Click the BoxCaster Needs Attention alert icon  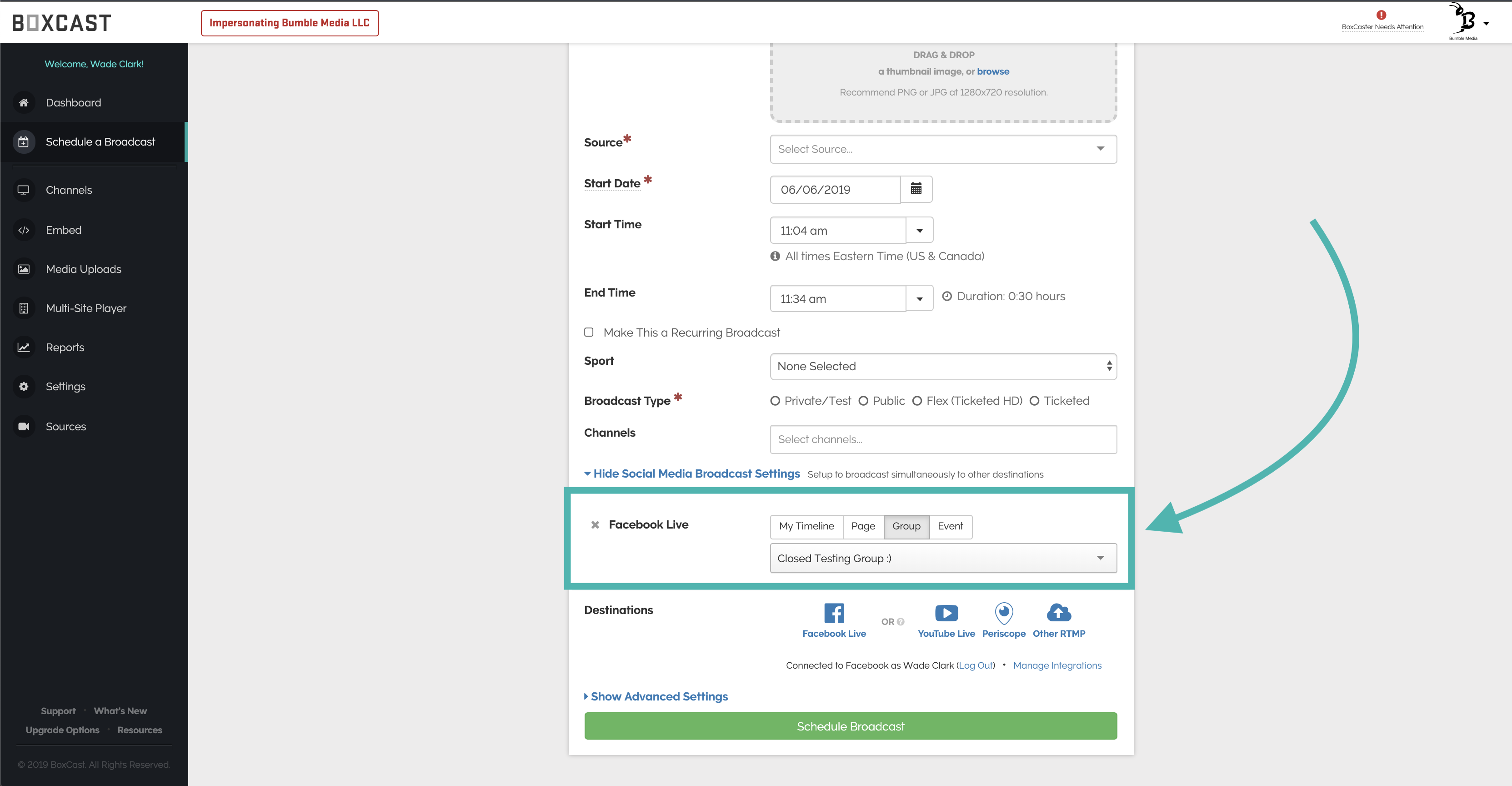[x=1381, y=15]
